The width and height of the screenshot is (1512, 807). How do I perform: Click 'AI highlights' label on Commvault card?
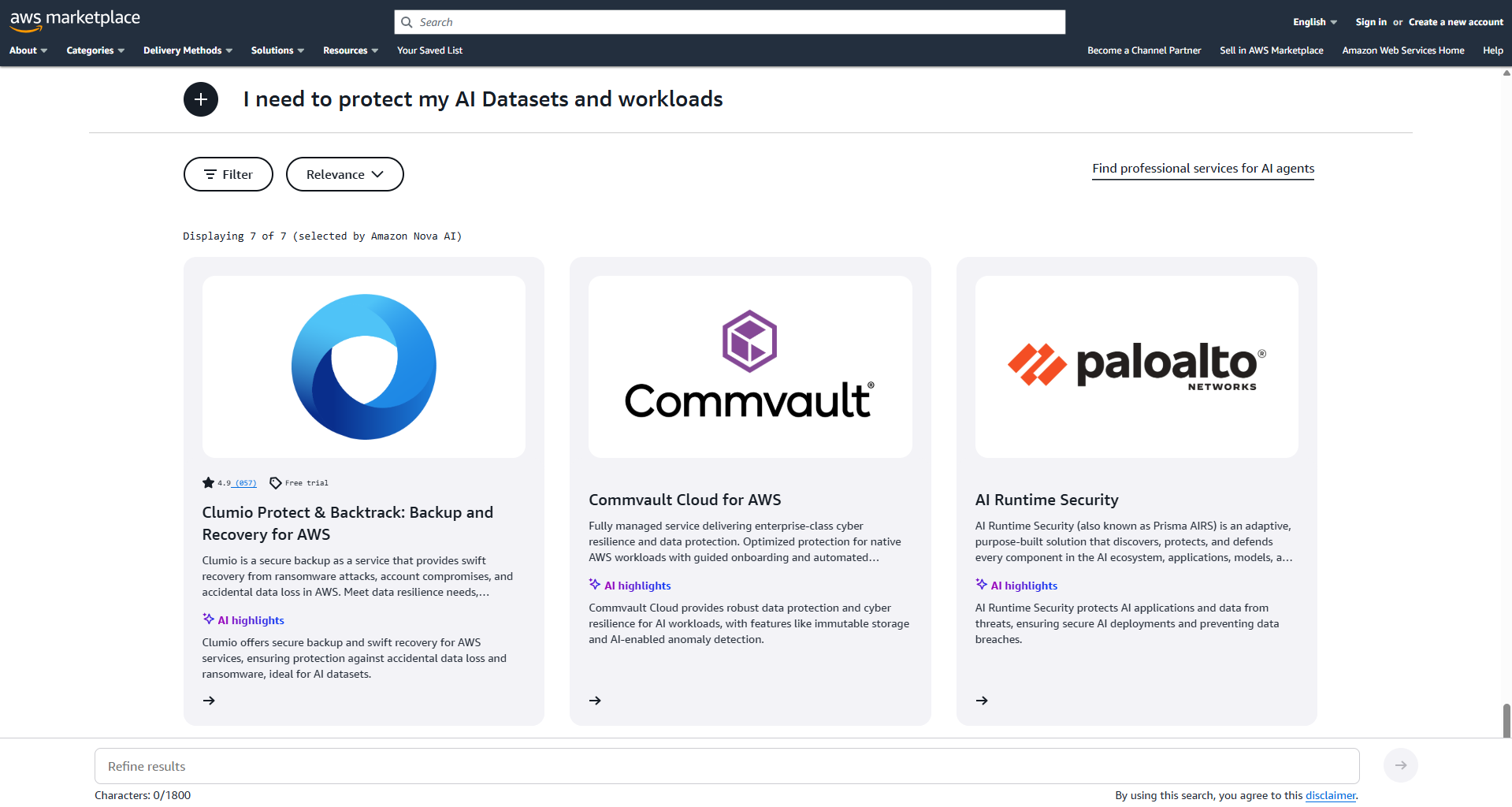tap(637, 586)
